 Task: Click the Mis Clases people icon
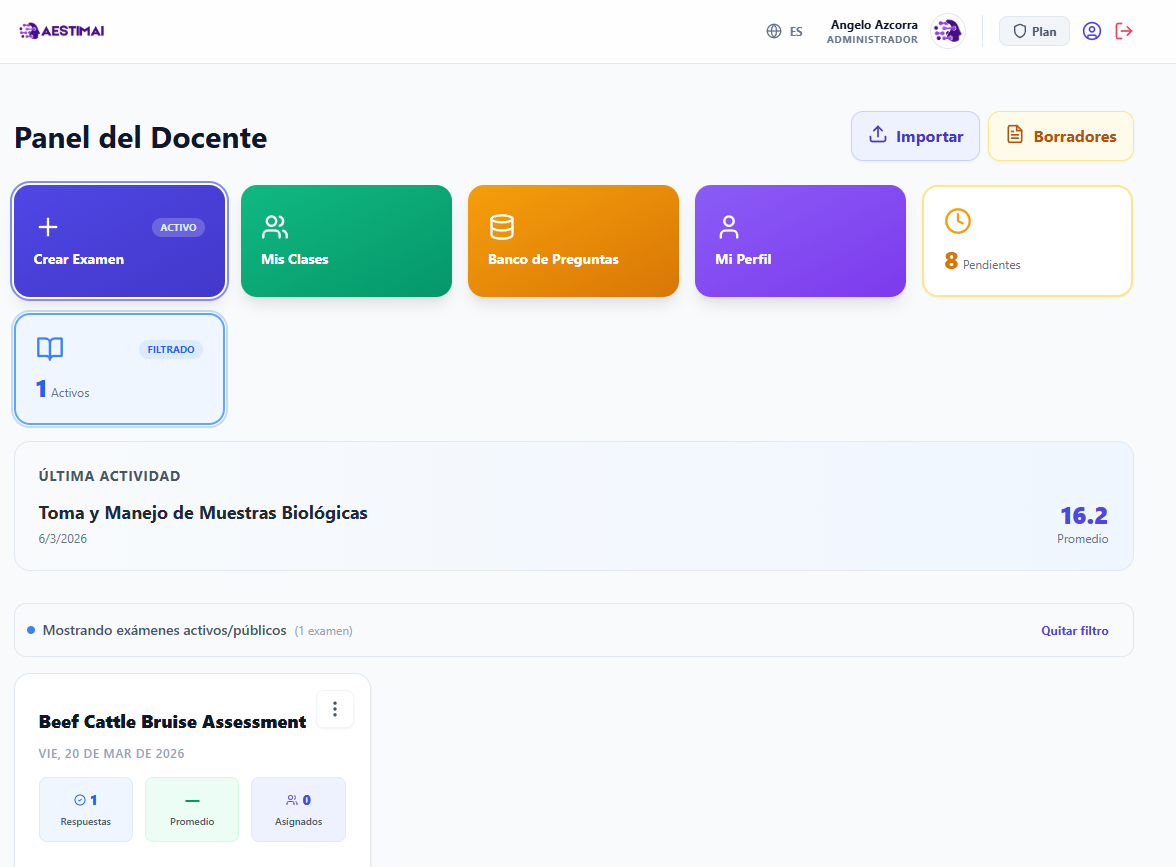[x=274, y=226]
